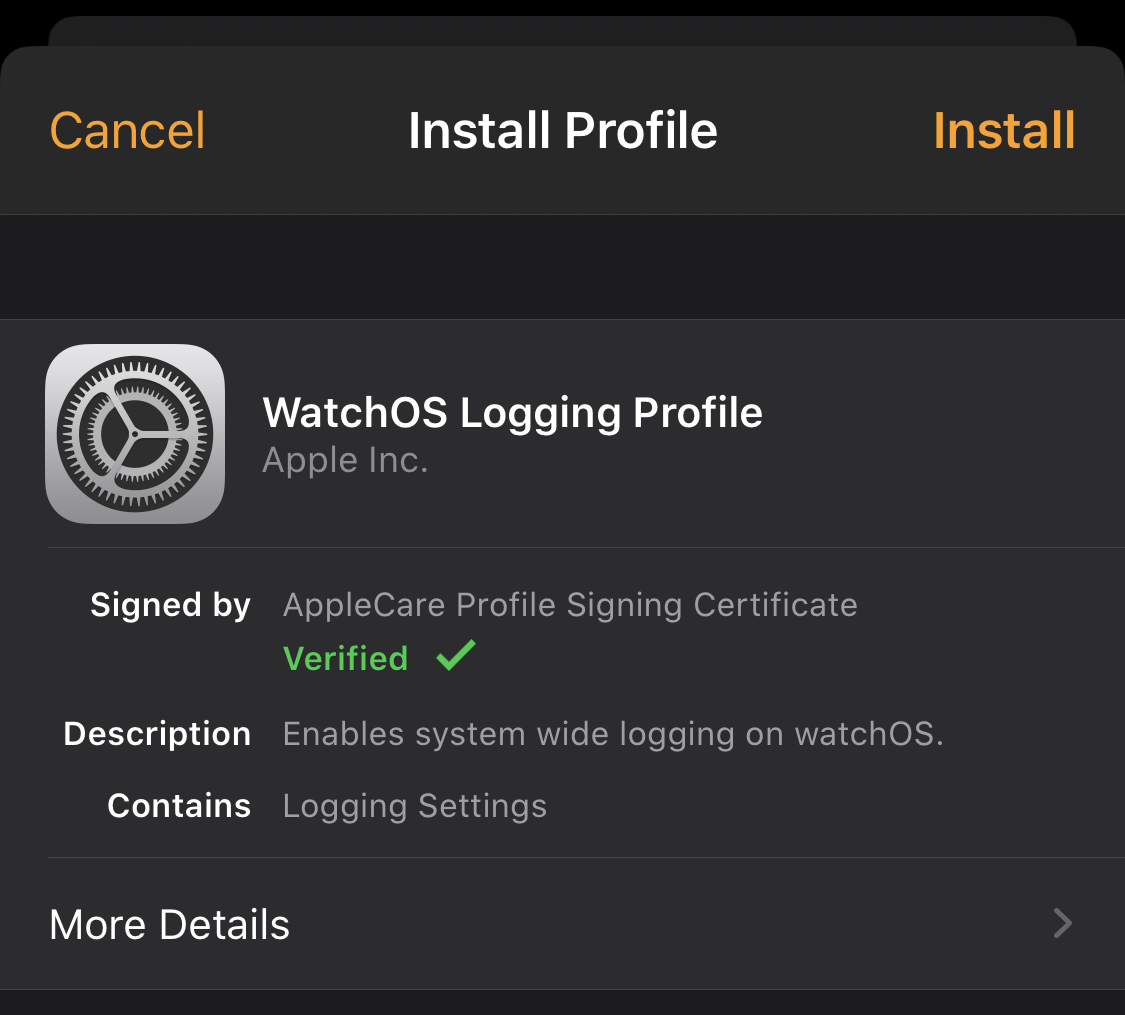This screenshot has width=1125, height=1015.
Task: Select the WatchOS Logging Profile name
Action: coord(512,413)
